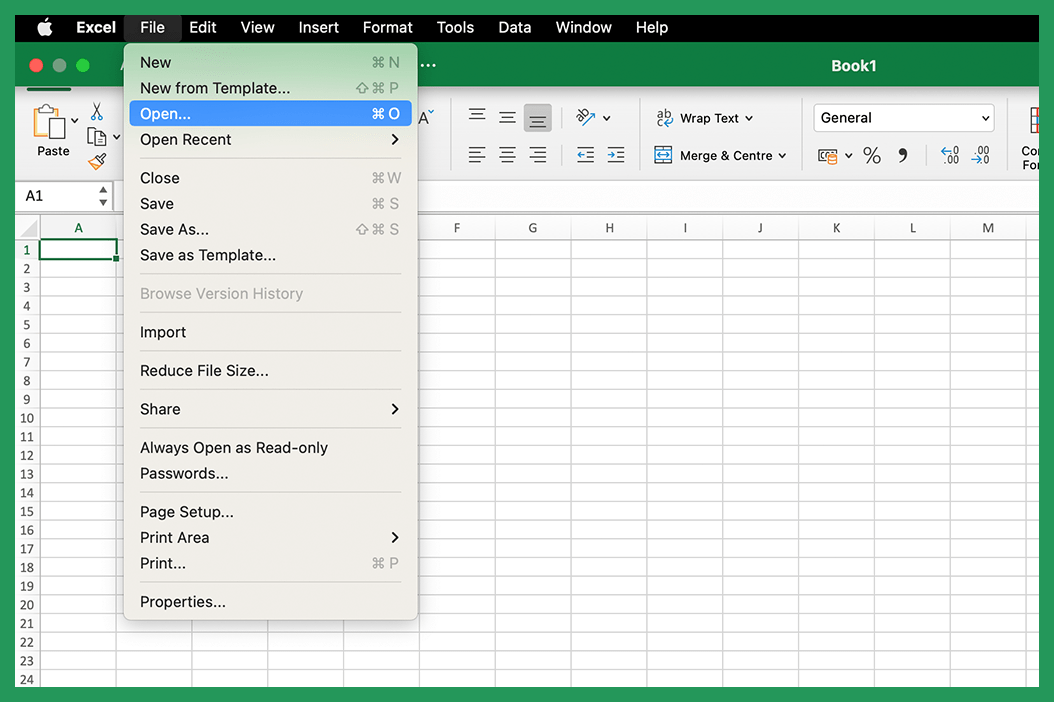Toggle center horizontal alignment
Screen dimensions: 1054x702
pos(507,155)
